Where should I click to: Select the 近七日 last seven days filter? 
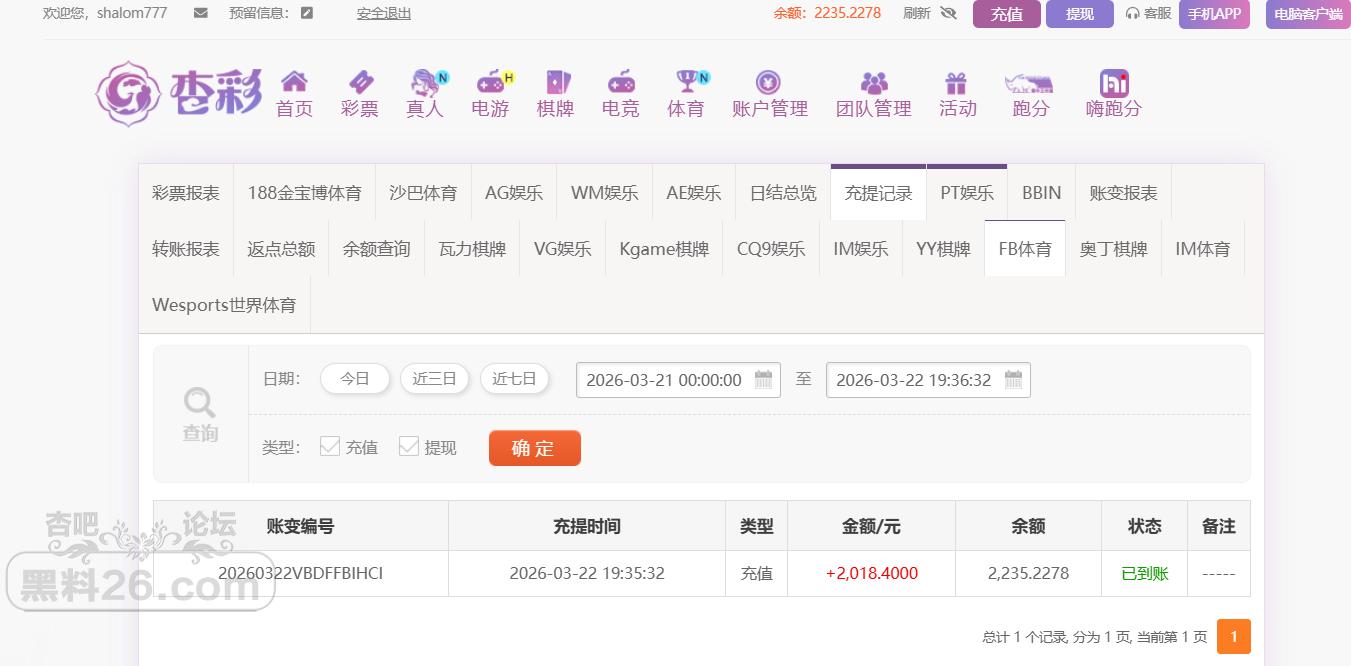(514, 379)
